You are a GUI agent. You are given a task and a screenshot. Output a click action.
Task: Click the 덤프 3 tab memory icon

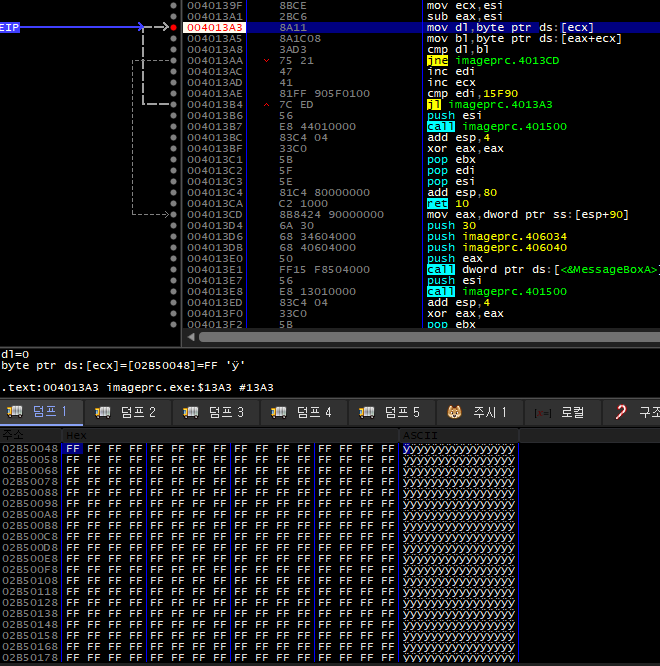[x=191, y=412]
